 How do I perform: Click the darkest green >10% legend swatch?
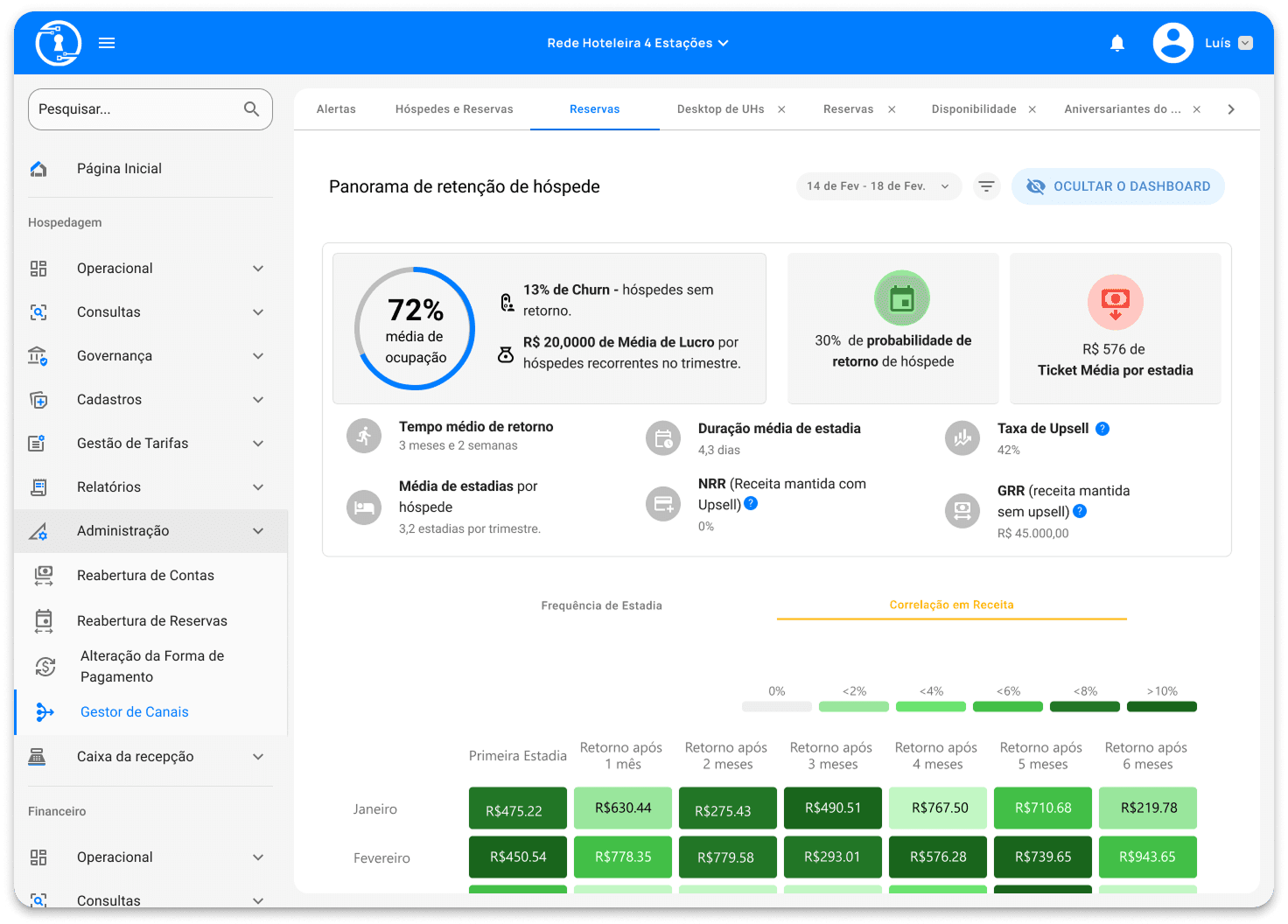1161,706
